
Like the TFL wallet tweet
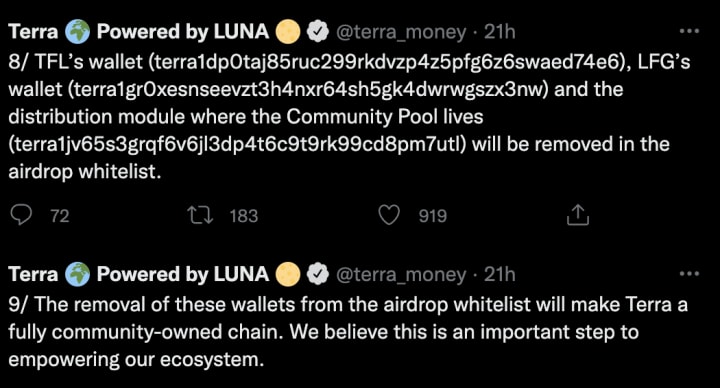tap(389, 215)
